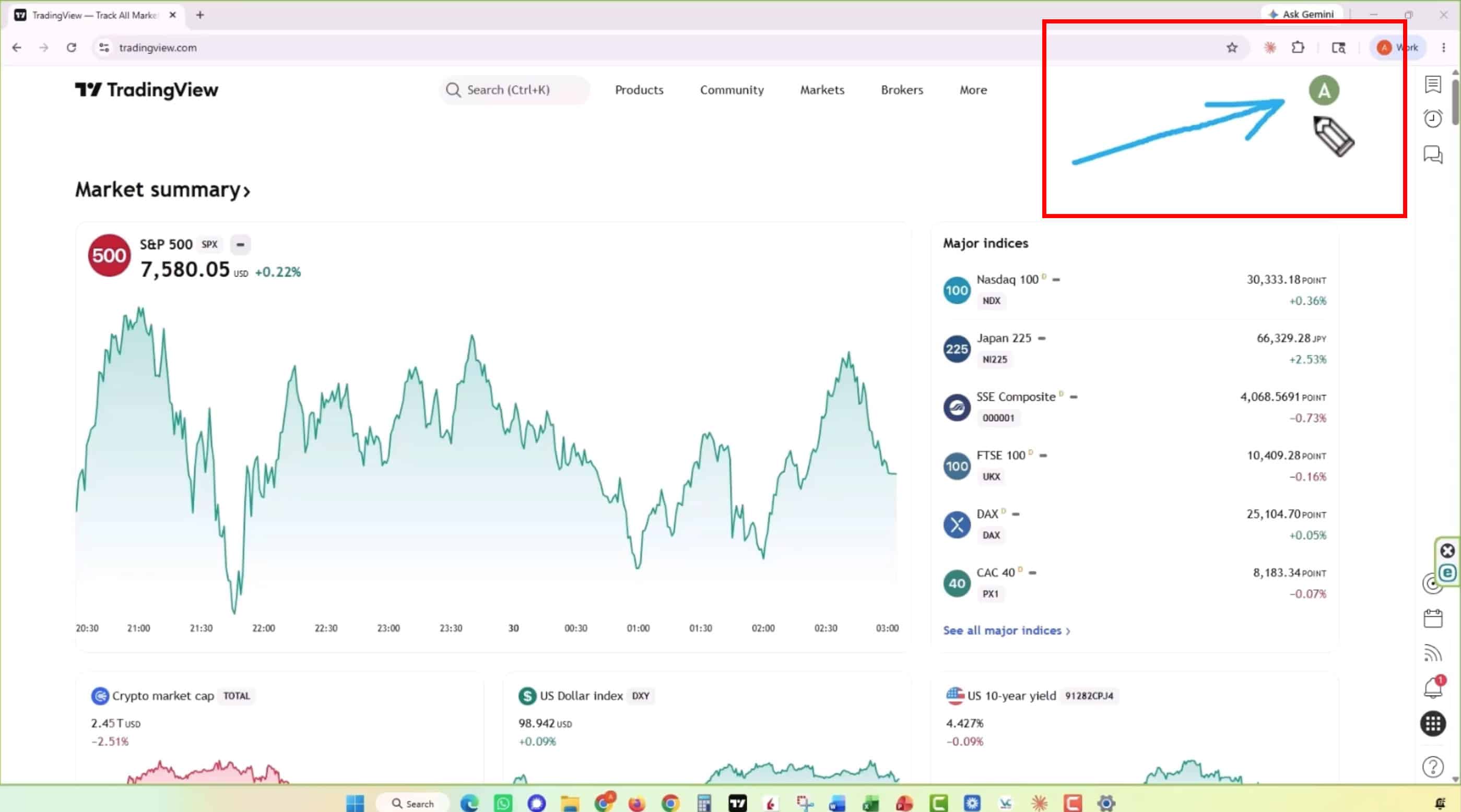Click the UKX ticker badge

(x=992, y=476)
